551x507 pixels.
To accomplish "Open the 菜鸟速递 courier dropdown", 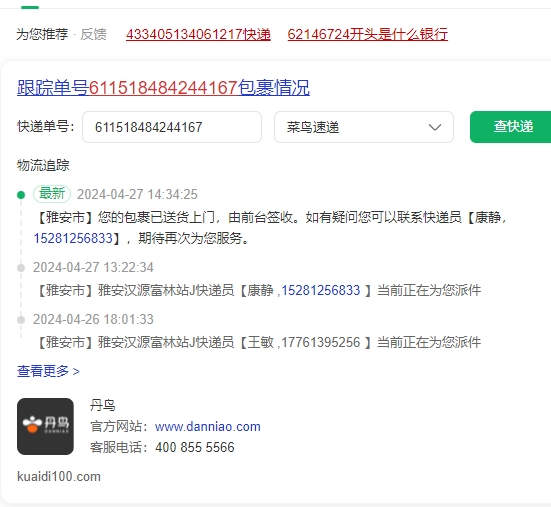I will click(364, 127).
